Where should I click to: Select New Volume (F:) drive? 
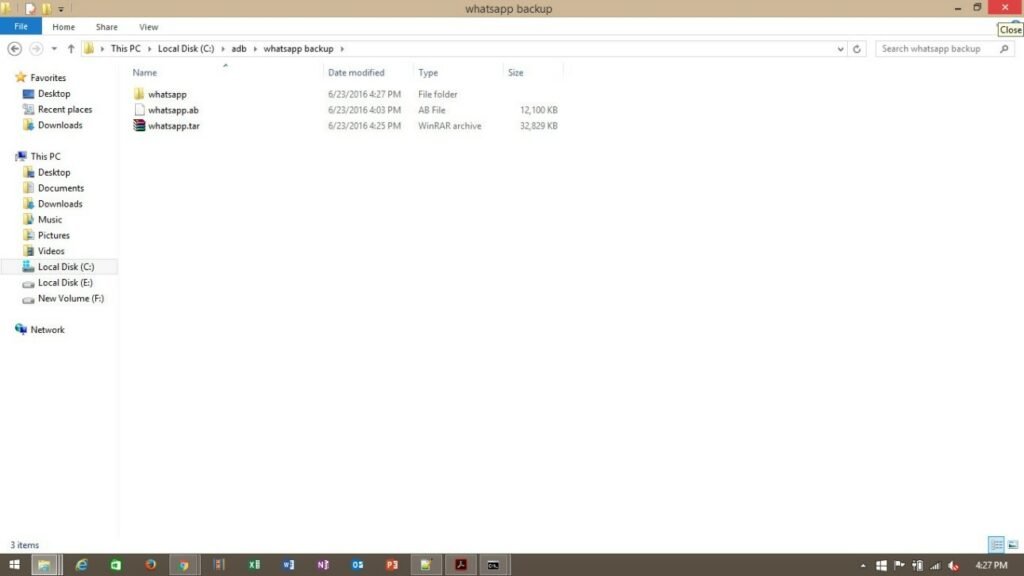coord(71,298)
